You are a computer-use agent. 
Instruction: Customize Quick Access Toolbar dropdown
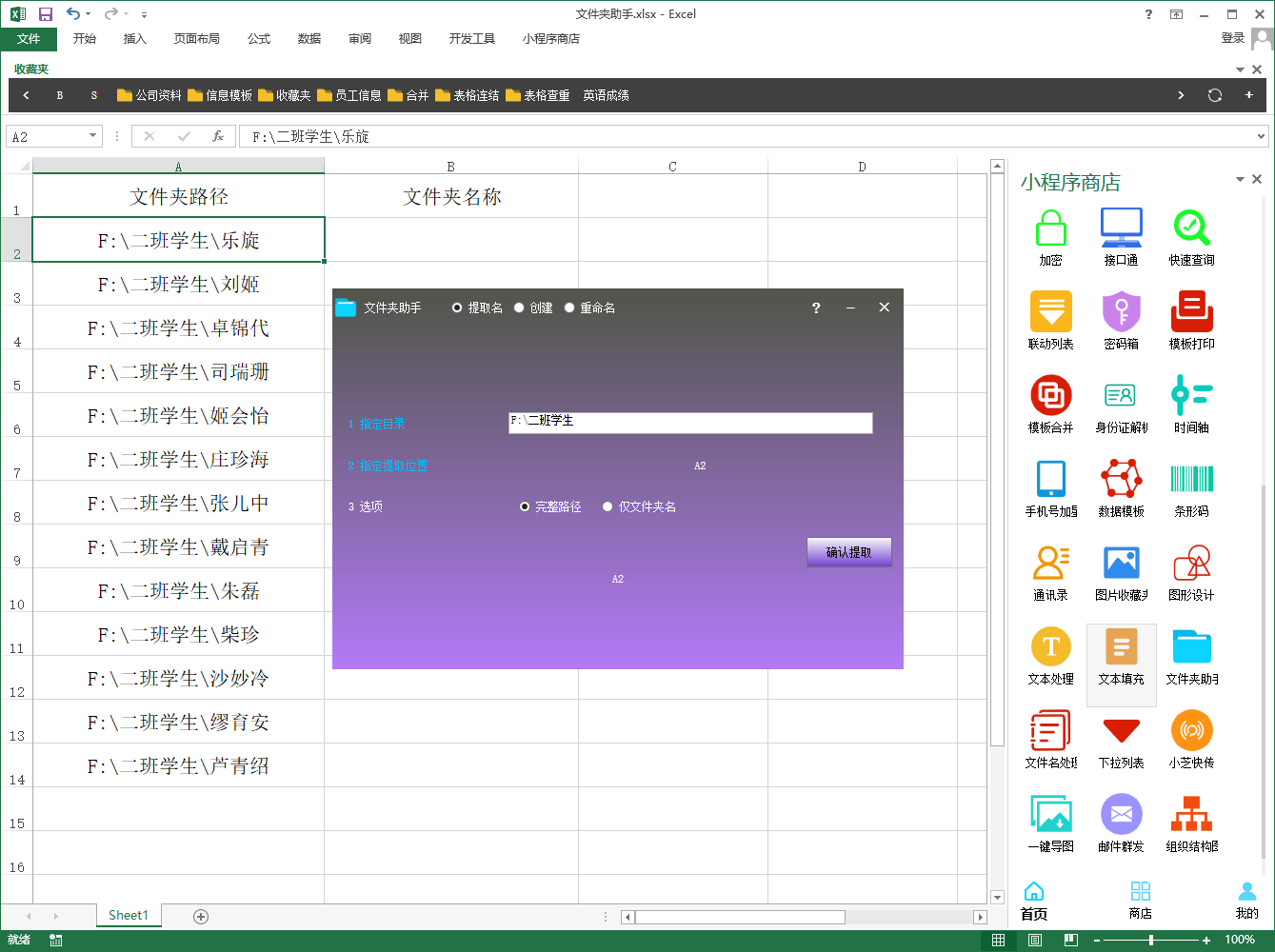(x=144, y=15)
